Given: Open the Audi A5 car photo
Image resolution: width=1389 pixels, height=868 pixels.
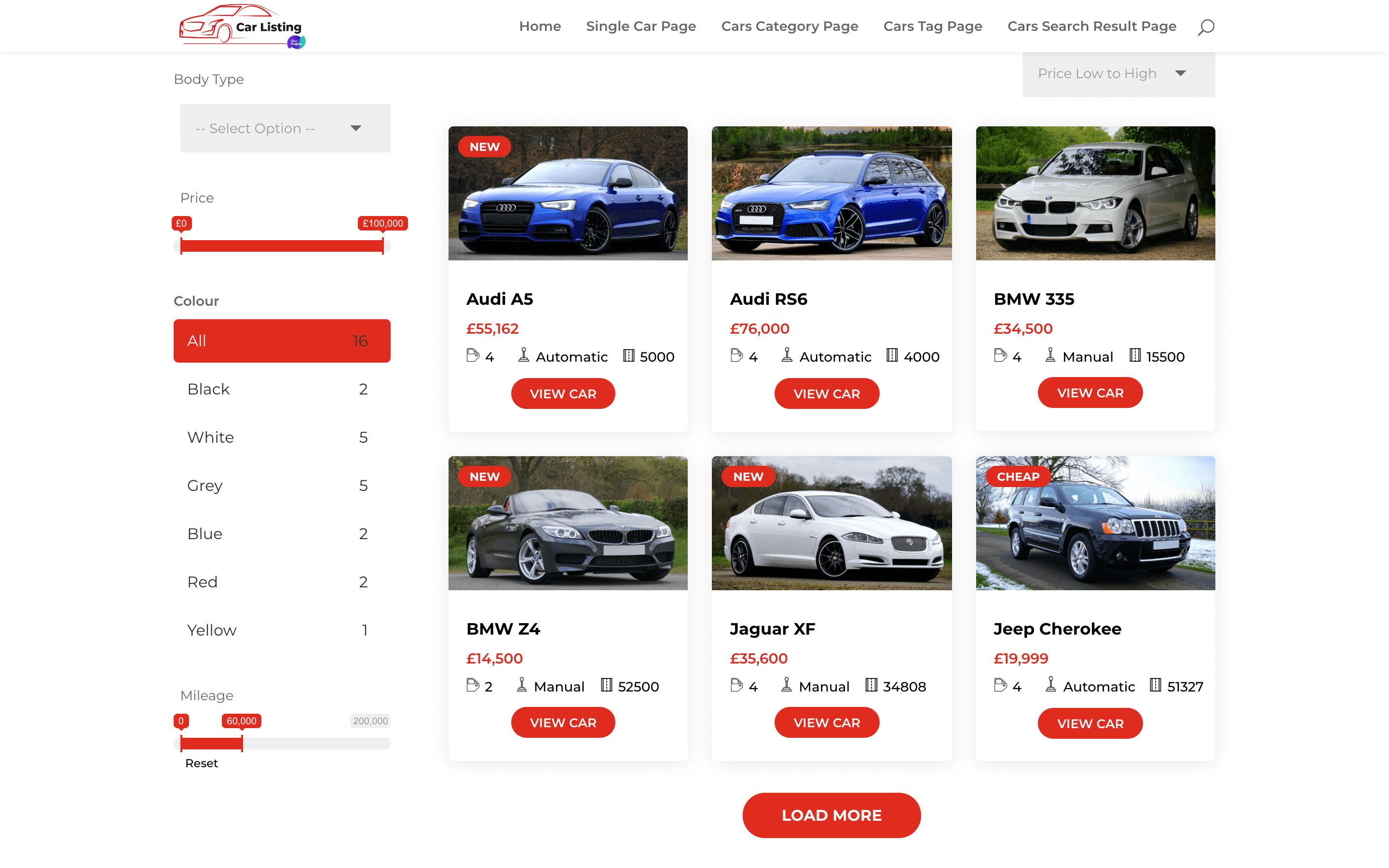Looking at the screenshot, I should pos(568,193).
